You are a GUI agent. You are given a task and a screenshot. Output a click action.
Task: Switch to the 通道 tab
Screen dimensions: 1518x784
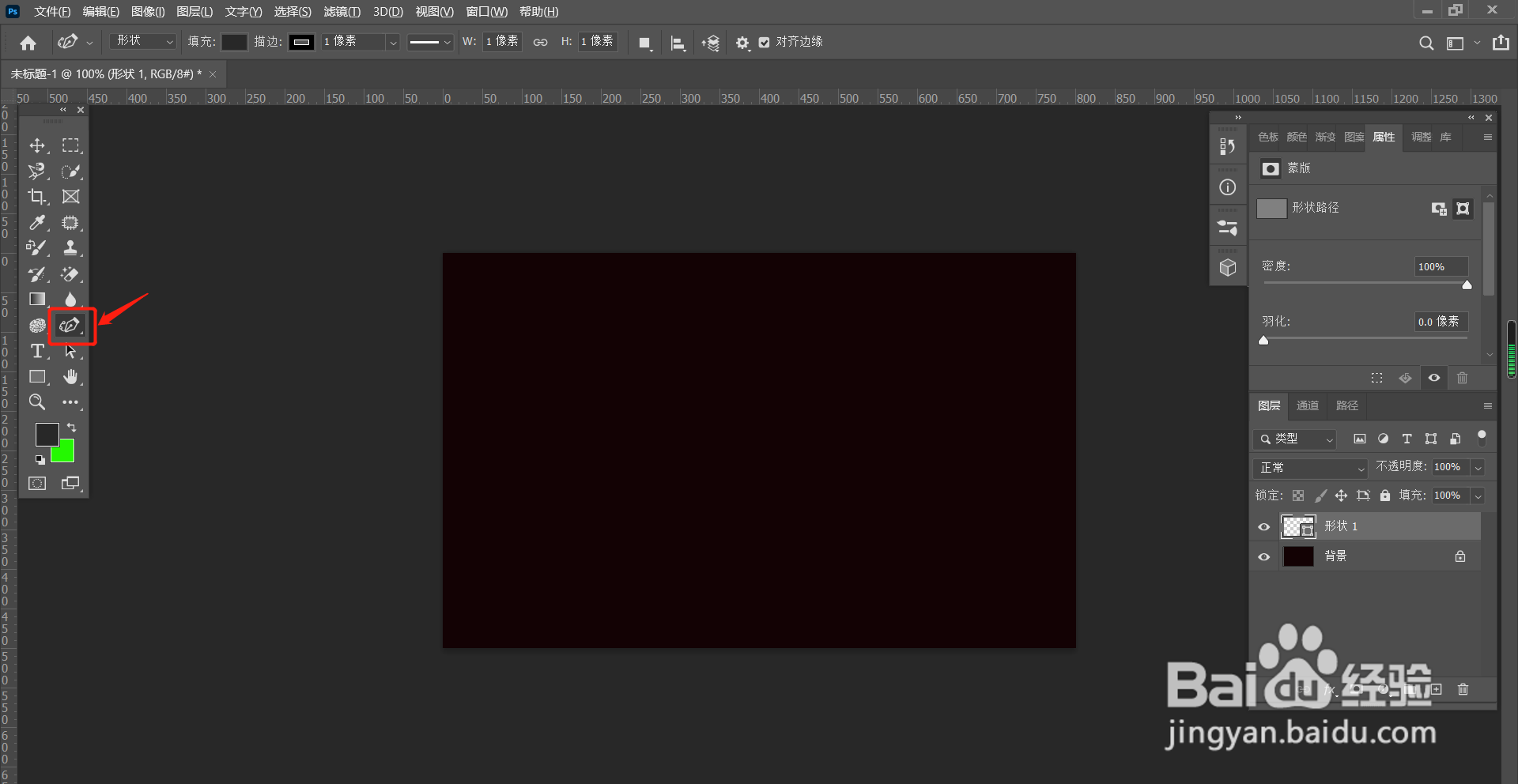click(x=1308, y=406)
